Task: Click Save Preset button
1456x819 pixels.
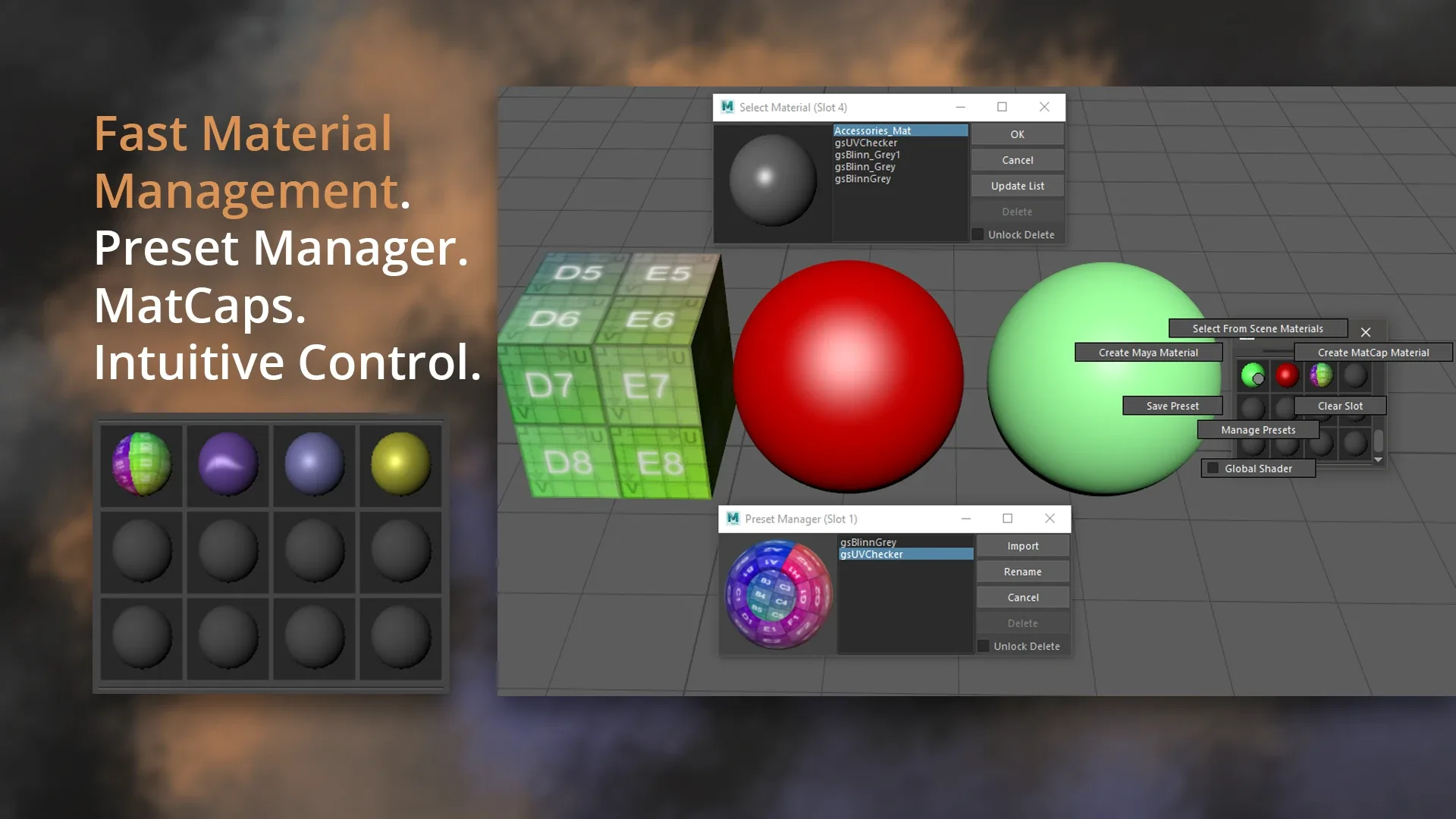Action: point(1173,405)
